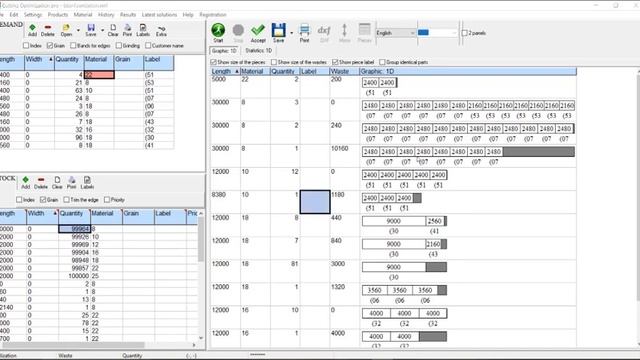The height and width of the screenshot is (360, 640).
Task: Print the Stock list
Action: coord(71,182)
